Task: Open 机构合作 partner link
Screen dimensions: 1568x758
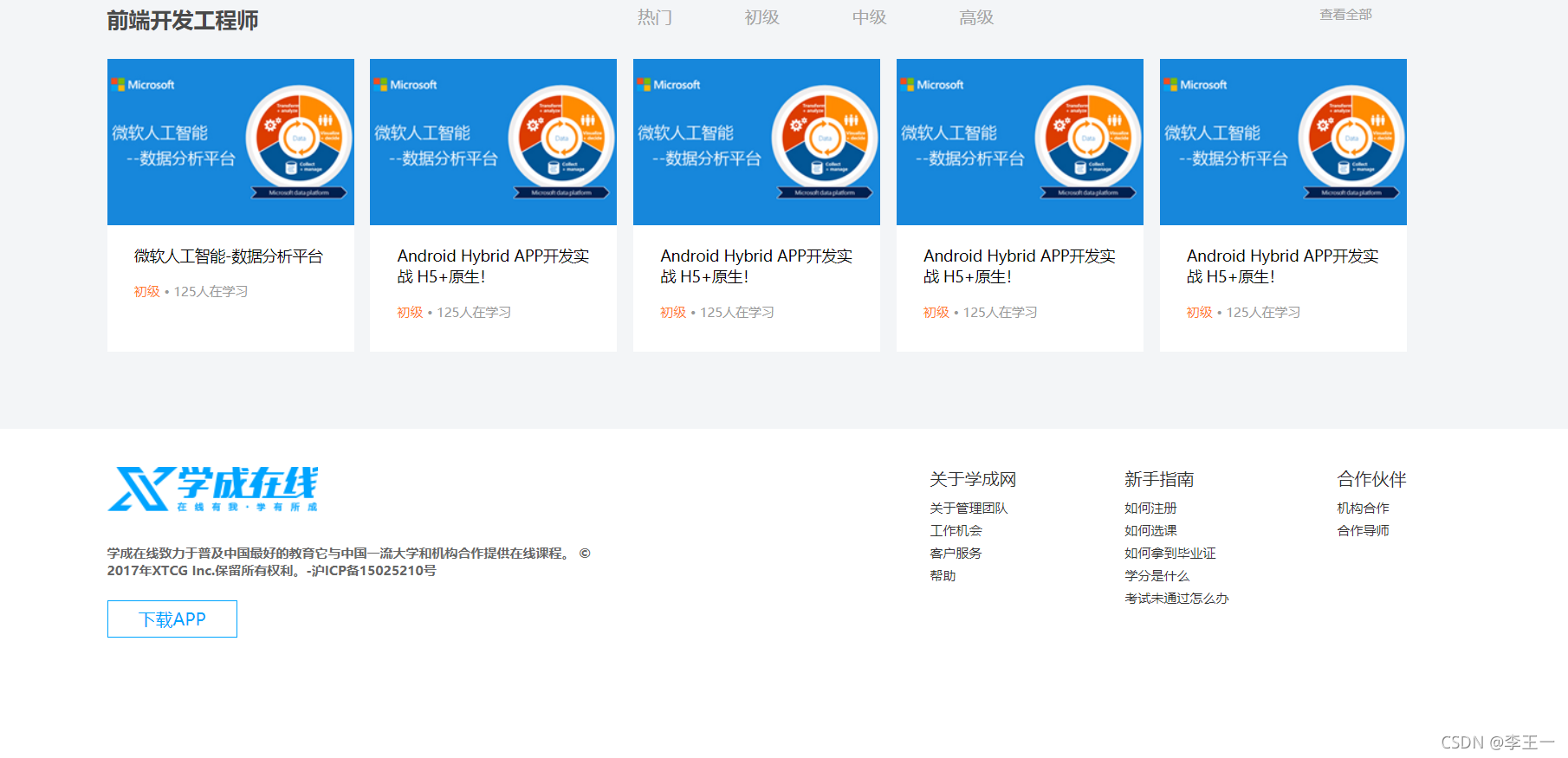Action: [x=1363, y=509]
